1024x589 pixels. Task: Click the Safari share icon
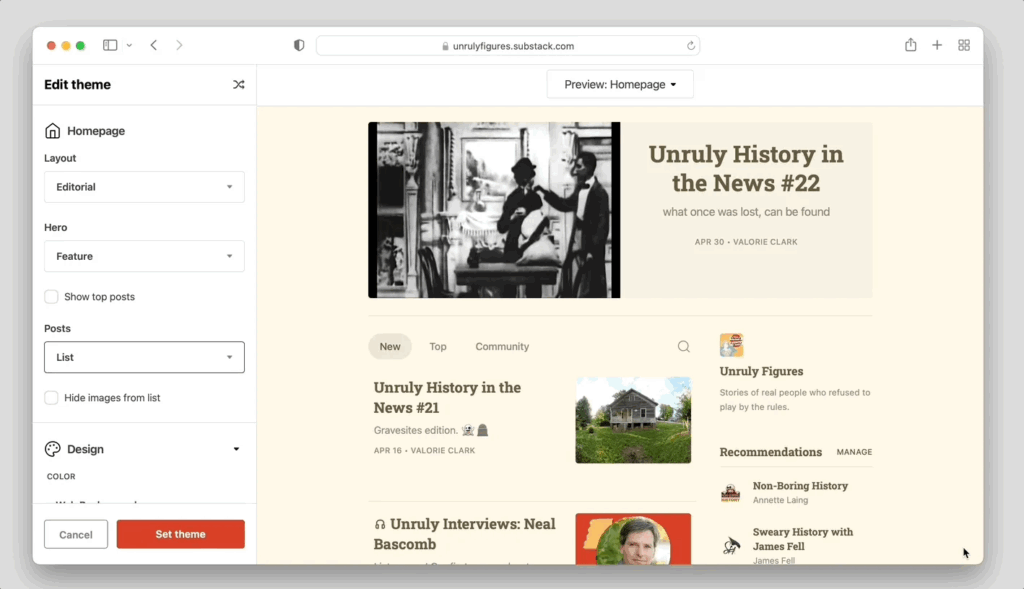[x=910, y=45]
